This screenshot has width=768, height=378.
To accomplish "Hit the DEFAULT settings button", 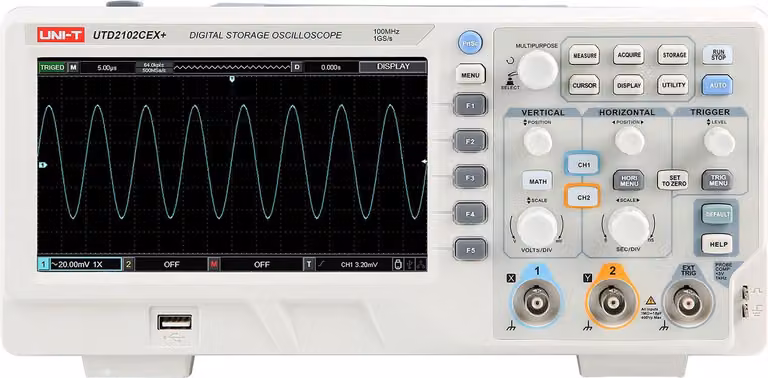I will [x=717, y=214].
